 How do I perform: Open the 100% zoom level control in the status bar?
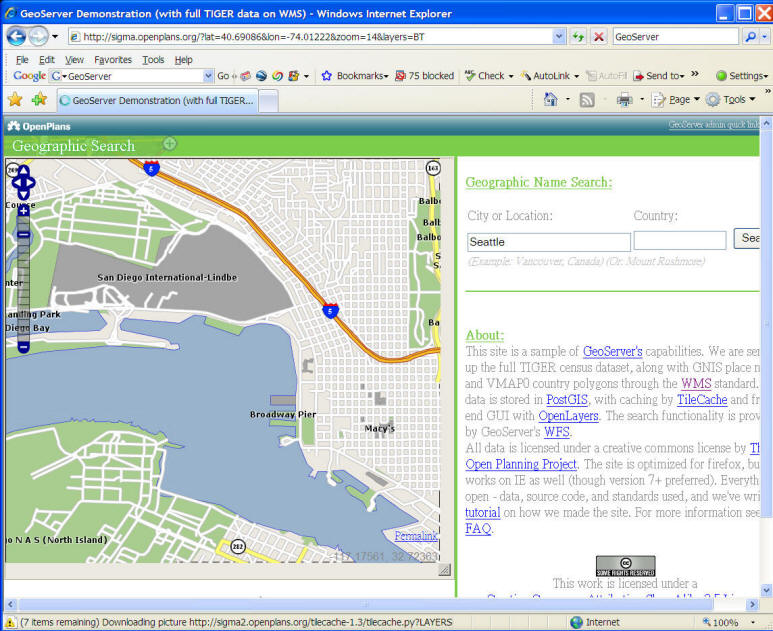729,622
